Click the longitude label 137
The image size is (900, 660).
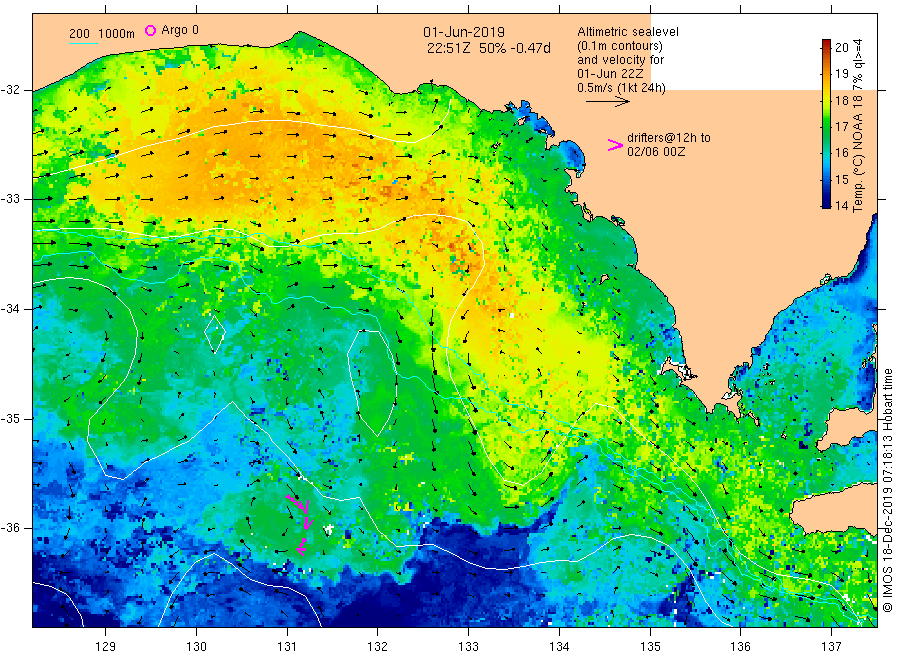(x=831, y=647)
